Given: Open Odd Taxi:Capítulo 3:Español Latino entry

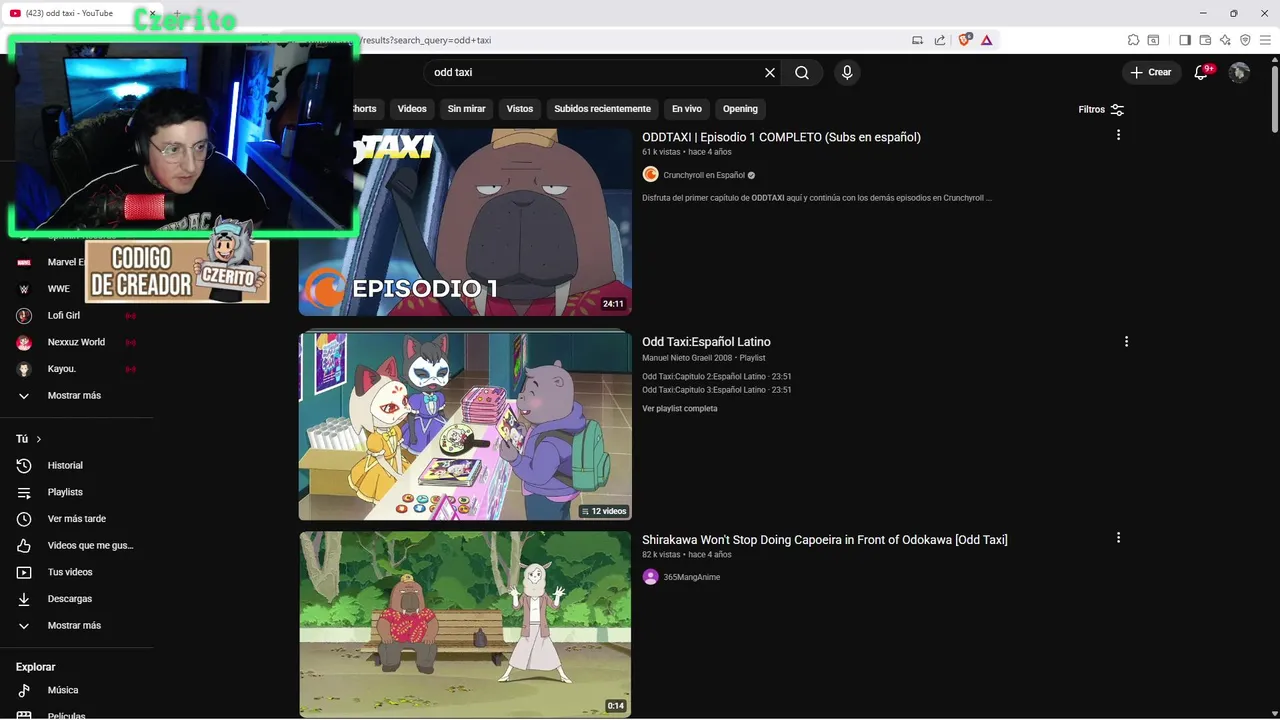Looking at the screenshot, I should (x=717, y=389).
